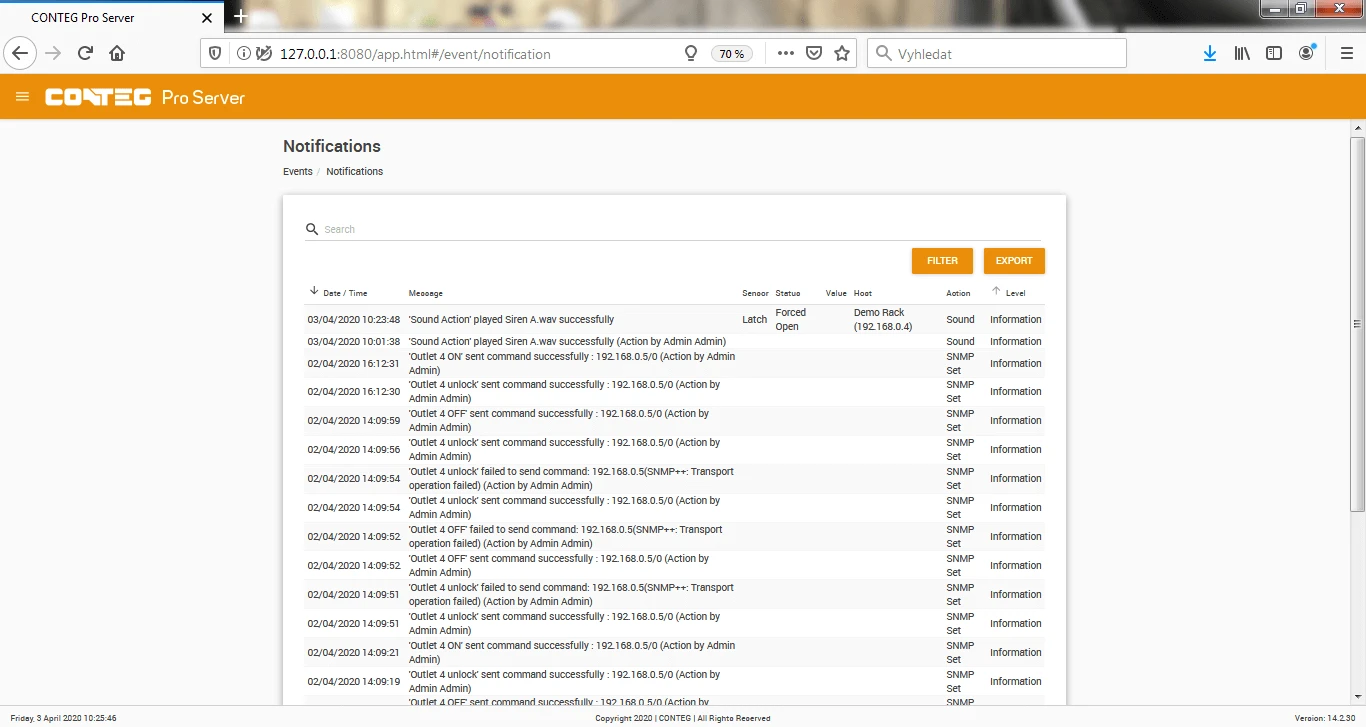Click the EXPORT button
Viewport: 1366px width, 727px height.
pos(1014,261)
